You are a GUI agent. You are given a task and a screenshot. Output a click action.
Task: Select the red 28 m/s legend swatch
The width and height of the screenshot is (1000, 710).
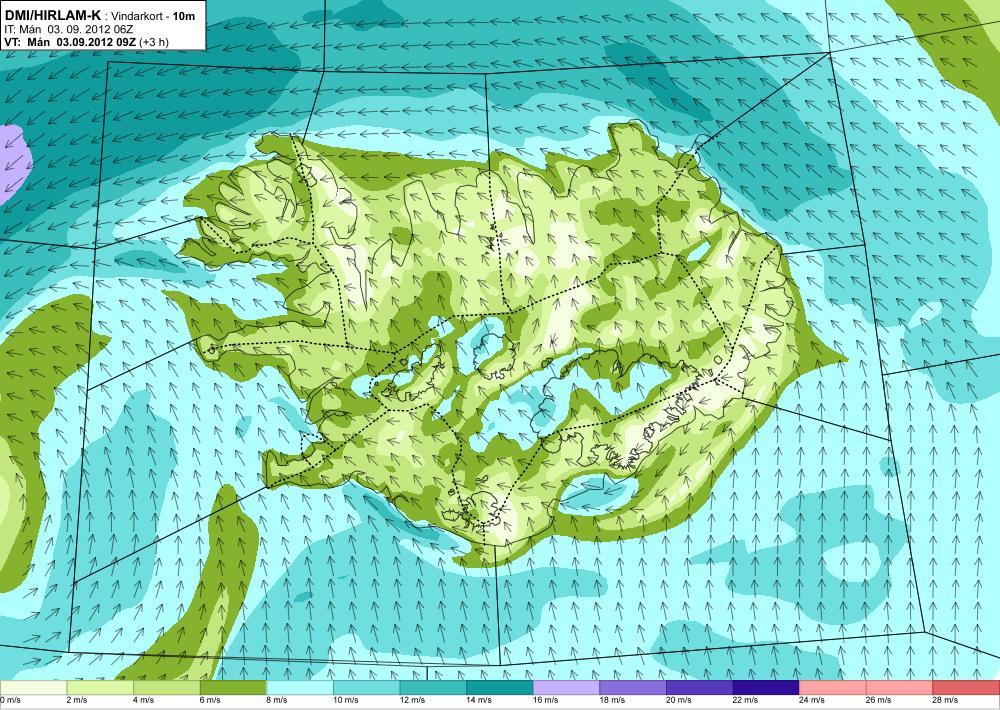tap(966, 688)
